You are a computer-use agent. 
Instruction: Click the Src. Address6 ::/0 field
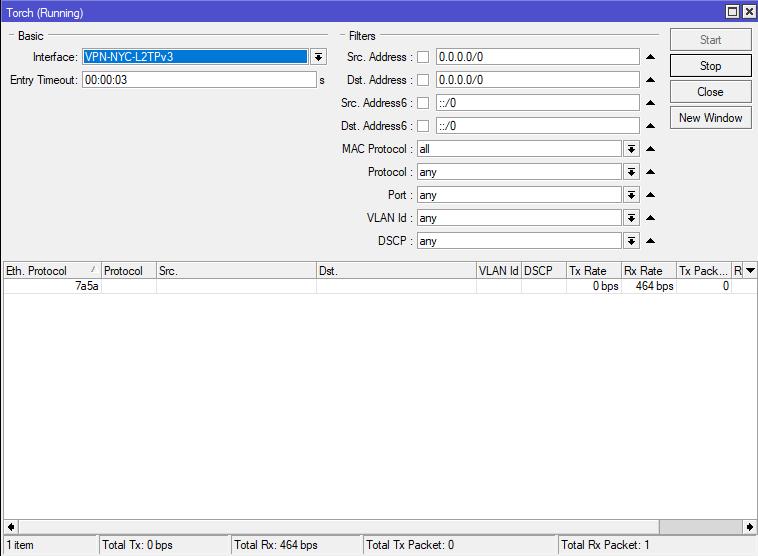point(538,103)
